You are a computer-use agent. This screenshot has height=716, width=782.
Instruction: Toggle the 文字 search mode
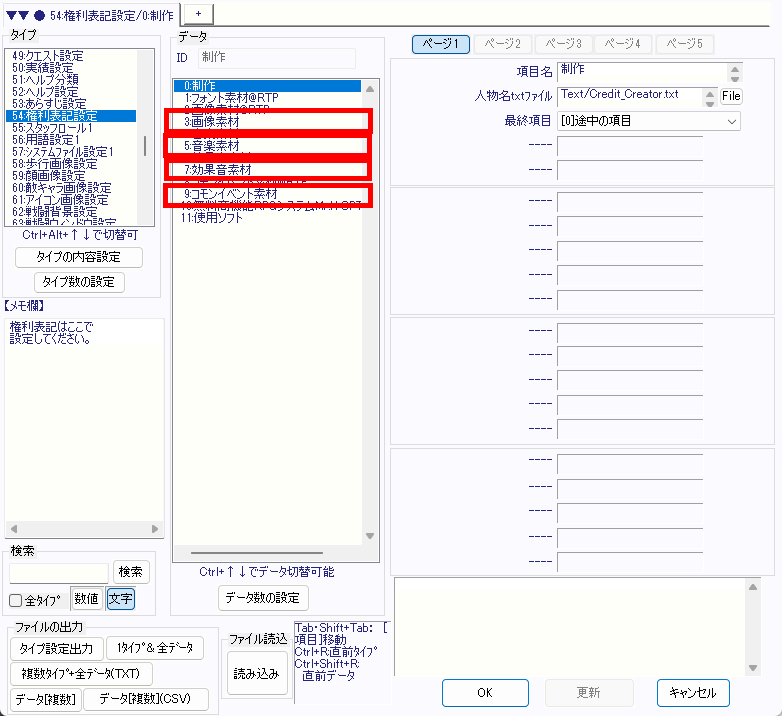pyautogui.click(x=120, y=599)
